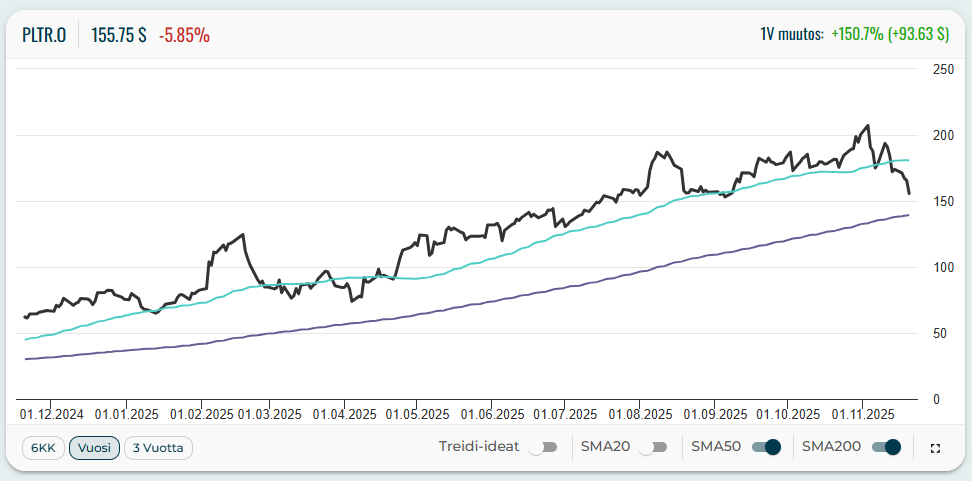
Task: Click the 01.11.2025 date label
Action: [x=863, y=413]
